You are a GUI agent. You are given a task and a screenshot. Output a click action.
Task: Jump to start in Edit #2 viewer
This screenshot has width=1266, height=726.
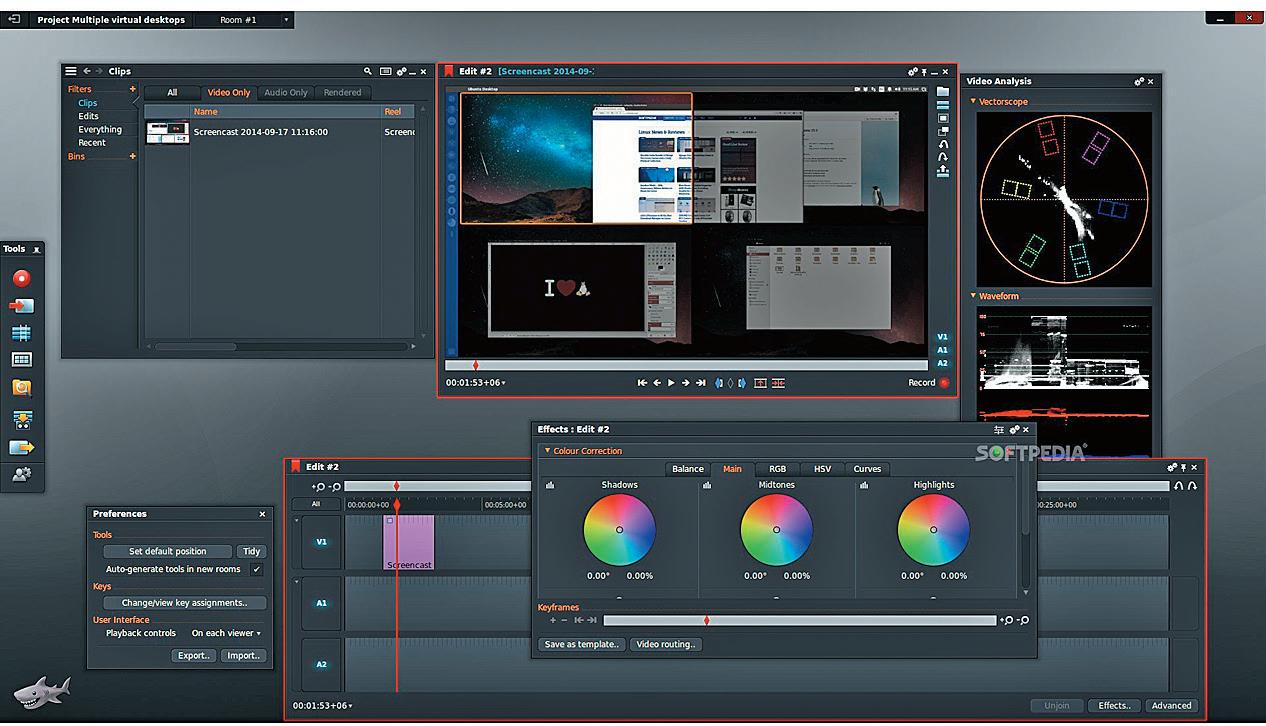(642, 383)
